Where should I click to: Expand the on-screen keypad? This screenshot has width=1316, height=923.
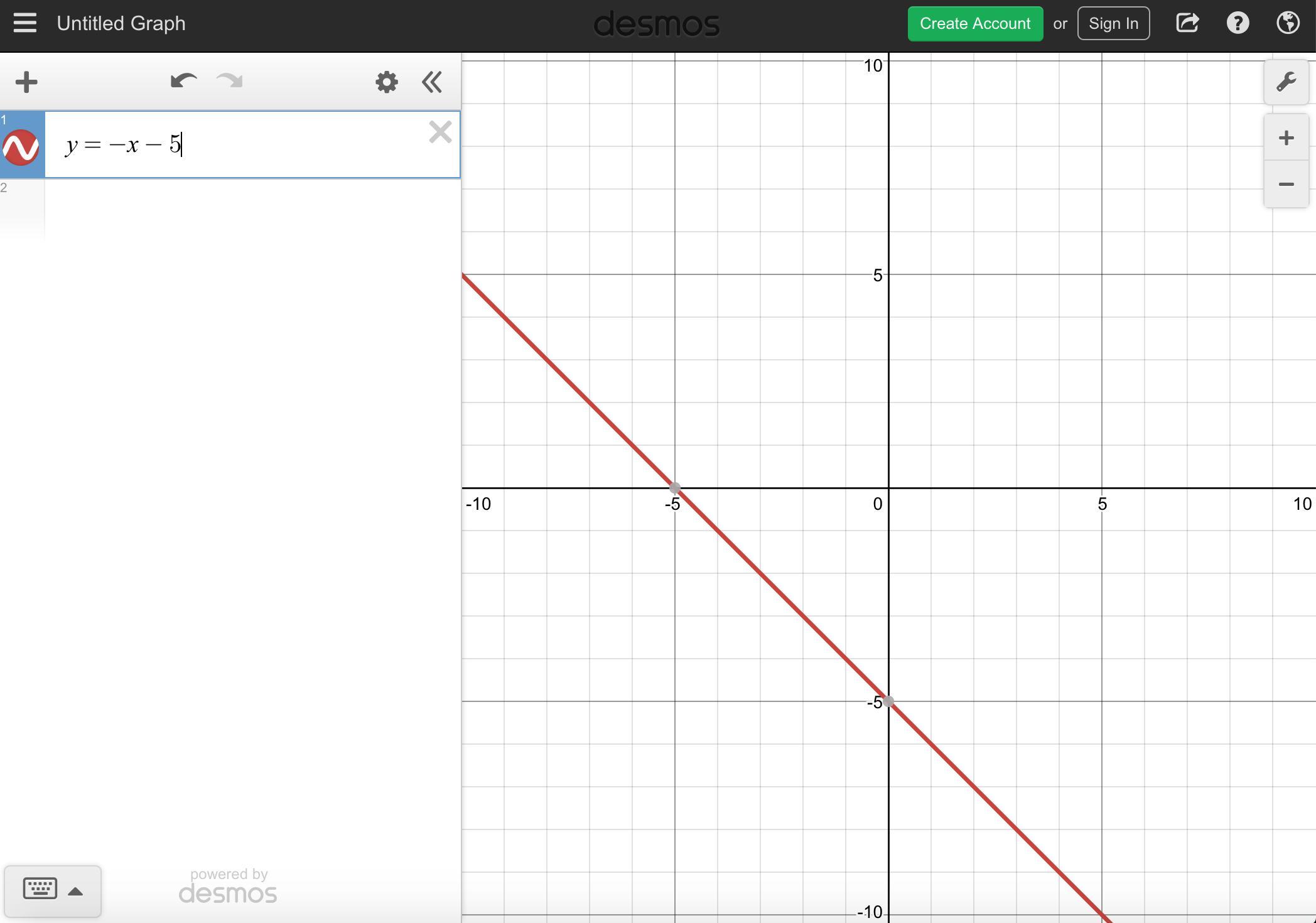53,890
